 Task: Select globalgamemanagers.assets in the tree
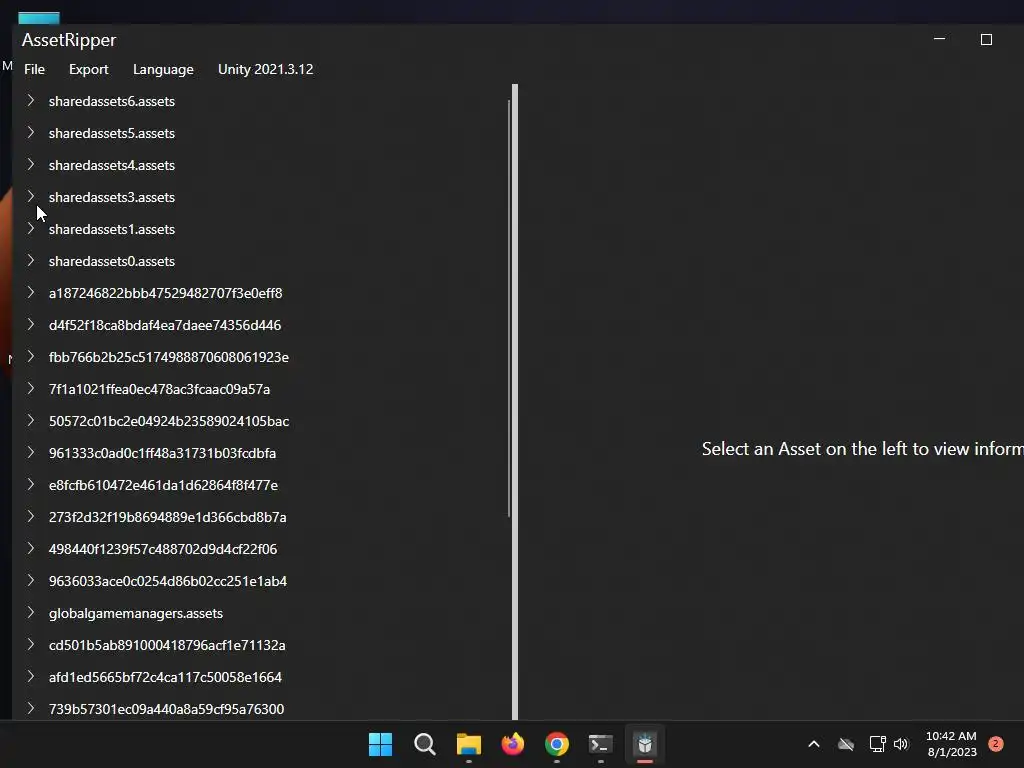click(136, 613)
